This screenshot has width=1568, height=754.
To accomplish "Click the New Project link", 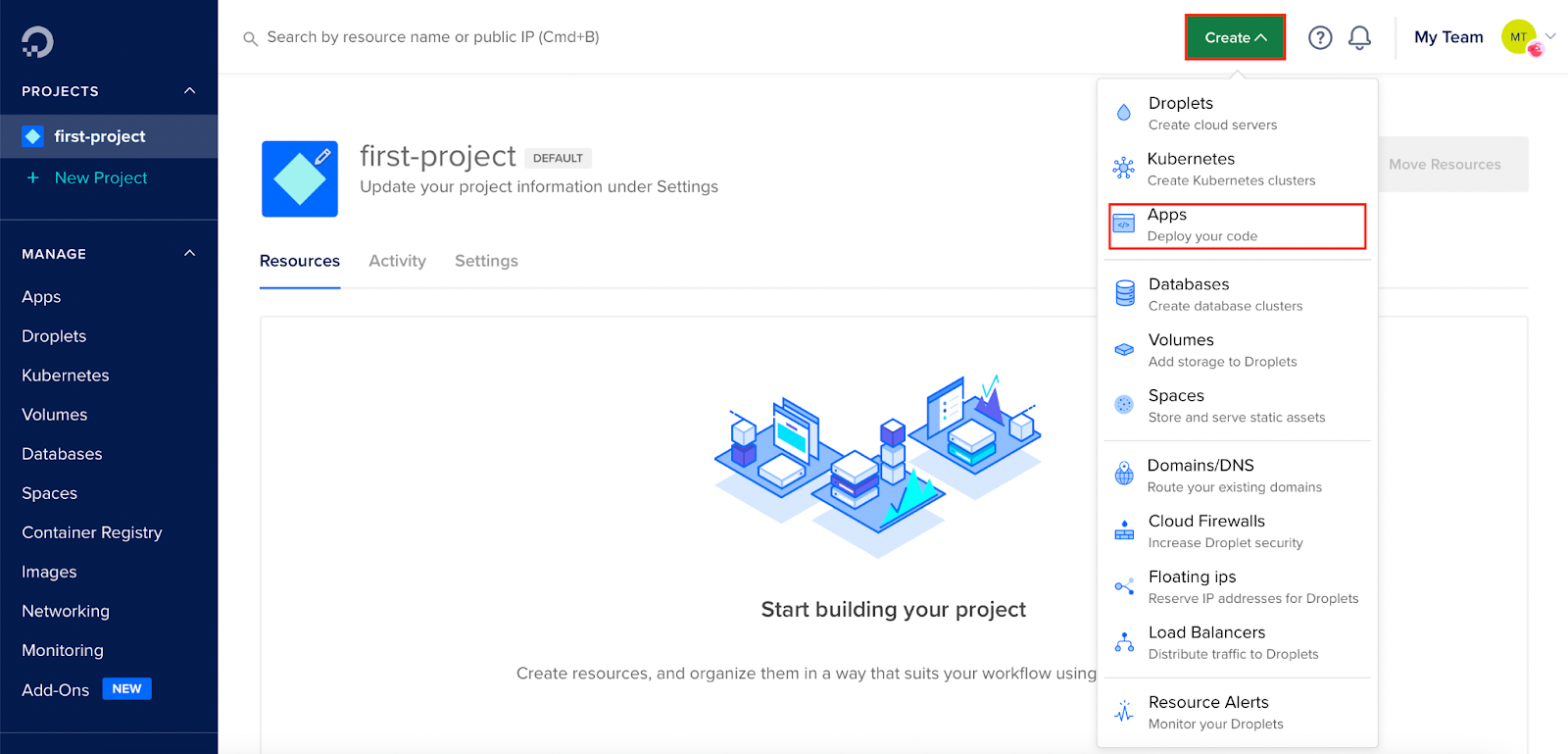I will (101, 177).
